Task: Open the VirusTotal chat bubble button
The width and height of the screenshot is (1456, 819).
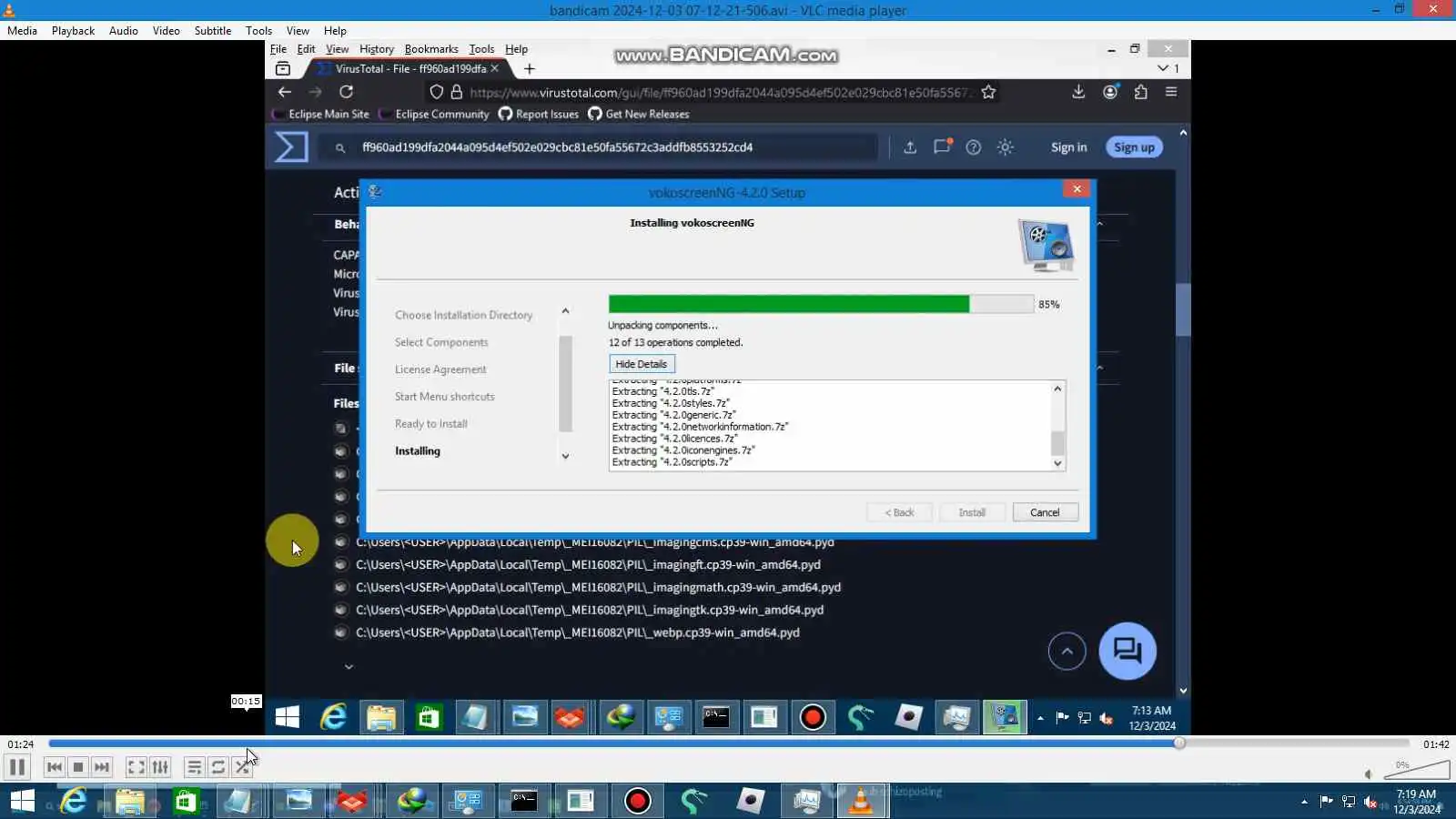Action: pyautogui.click(x=1127, y=651)
